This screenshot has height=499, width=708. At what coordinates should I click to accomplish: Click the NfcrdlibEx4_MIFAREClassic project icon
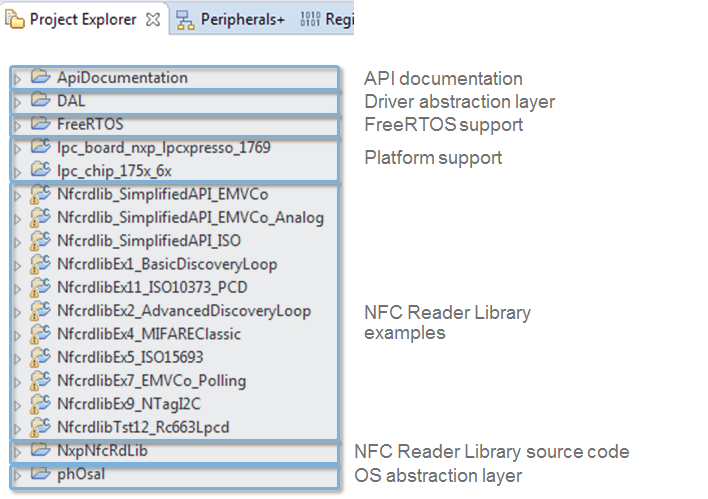click(40, 334)
